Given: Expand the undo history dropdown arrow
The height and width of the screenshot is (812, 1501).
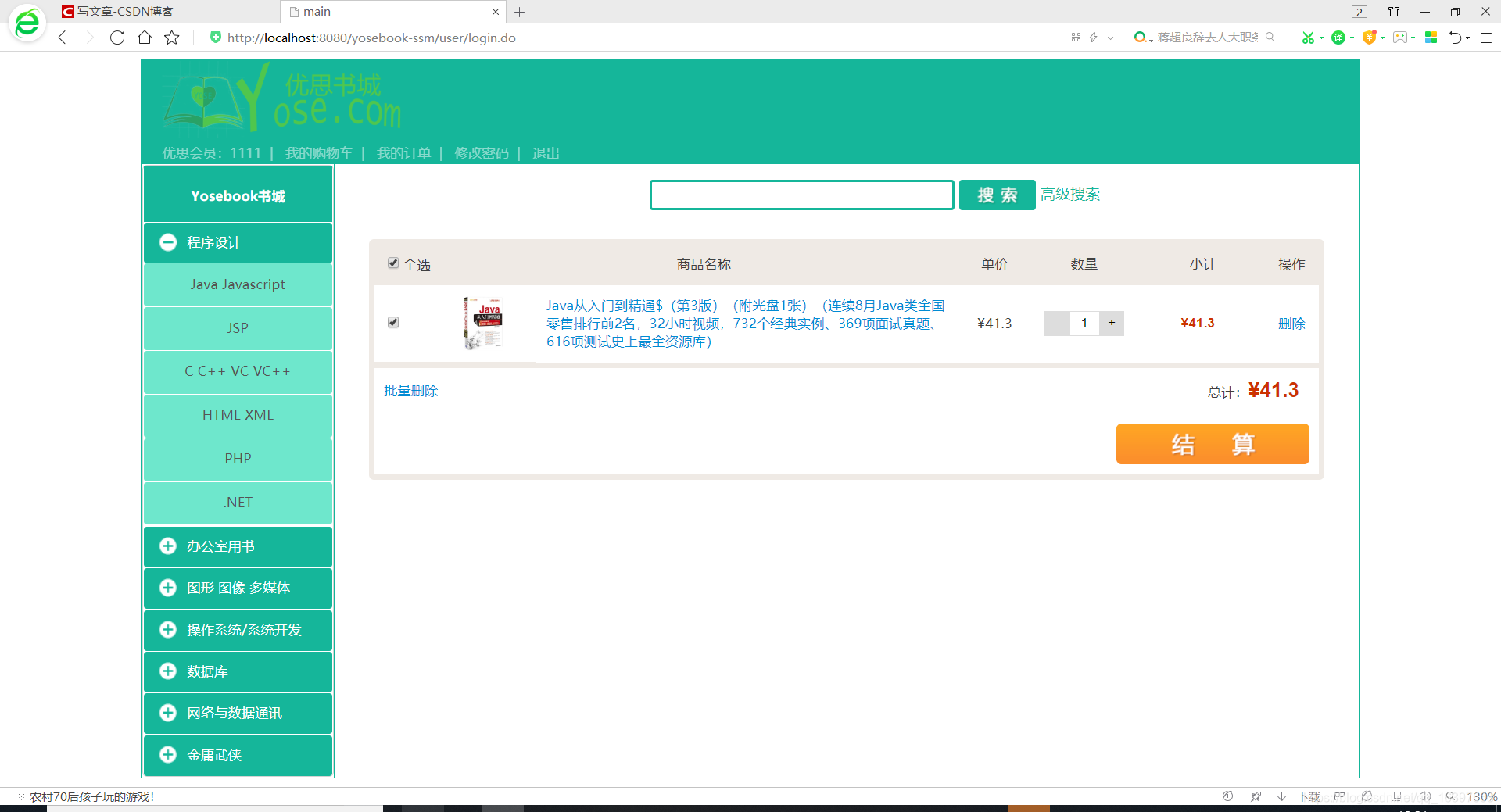Looking at the screenshot, I should click(x=1467, y=38).
